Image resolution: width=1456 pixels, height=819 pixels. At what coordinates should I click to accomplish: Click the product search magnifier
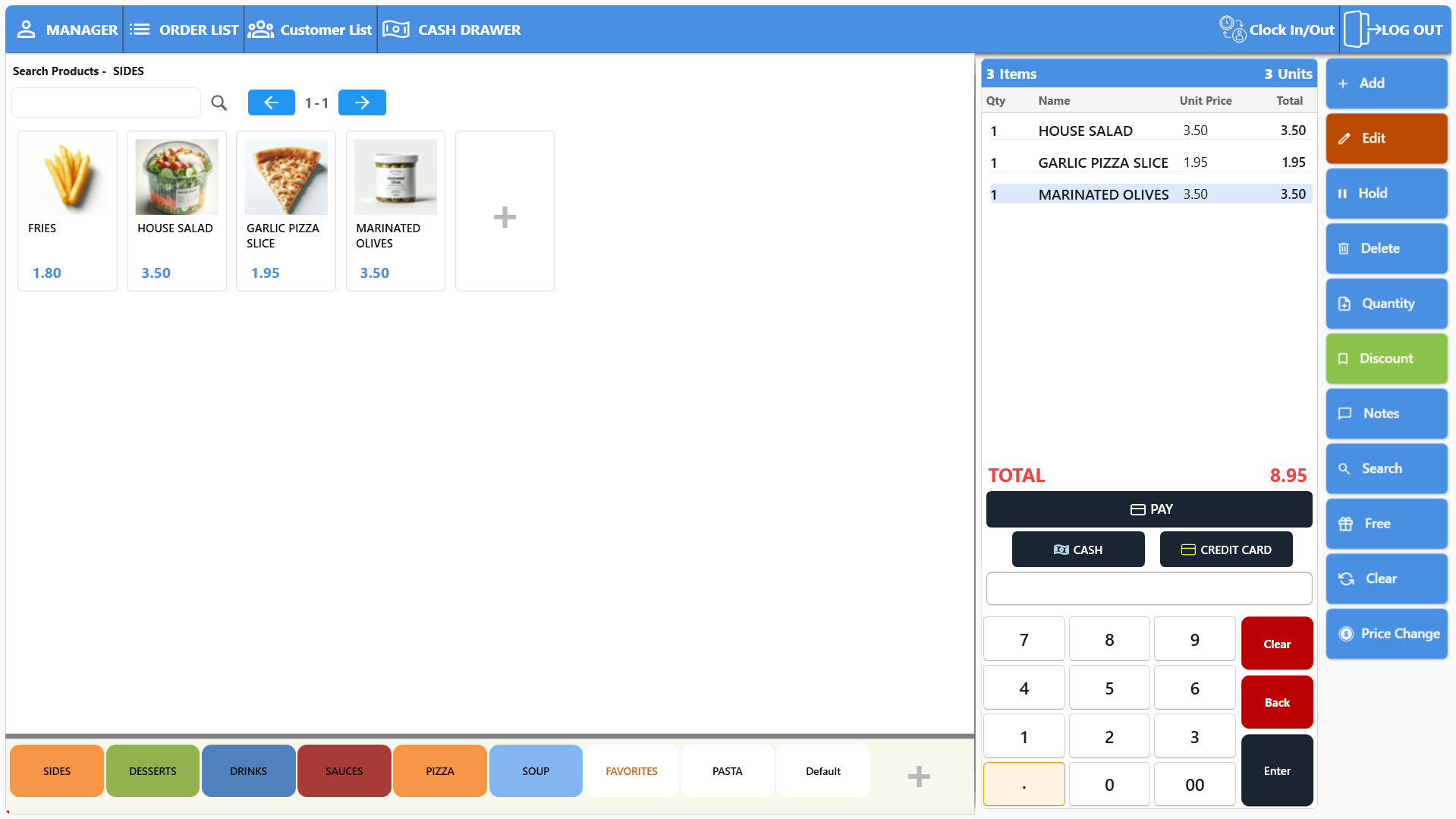219,102
